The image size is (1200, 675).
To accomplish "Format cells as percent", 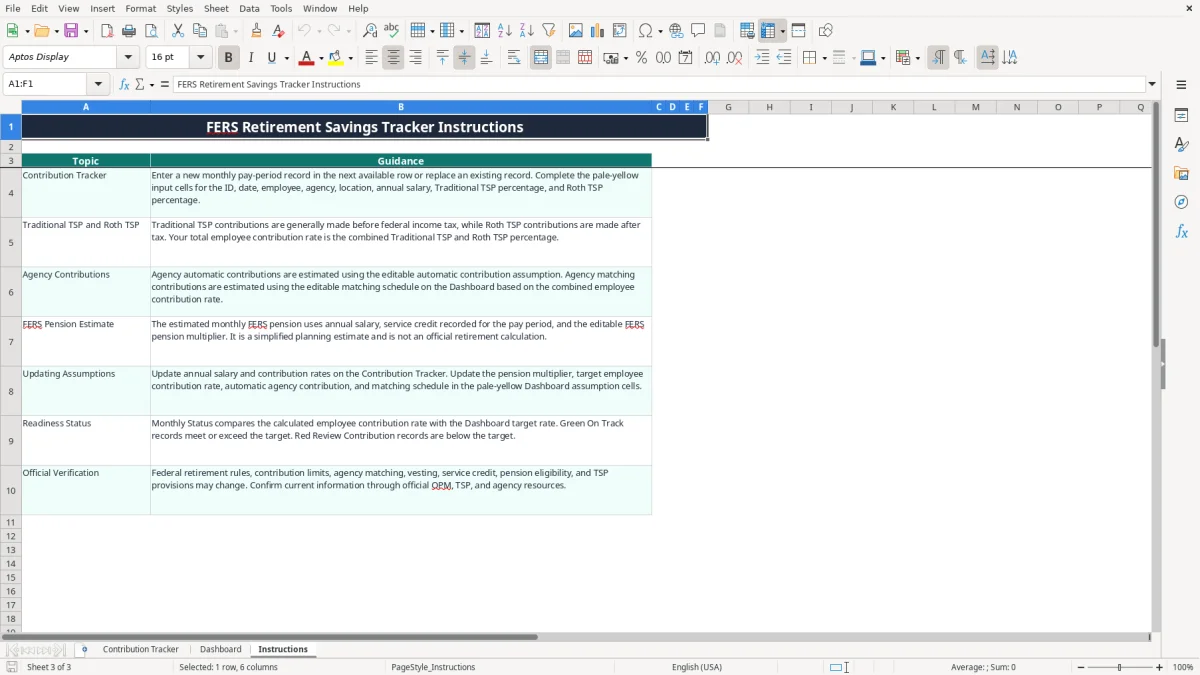I will [641, 58].
